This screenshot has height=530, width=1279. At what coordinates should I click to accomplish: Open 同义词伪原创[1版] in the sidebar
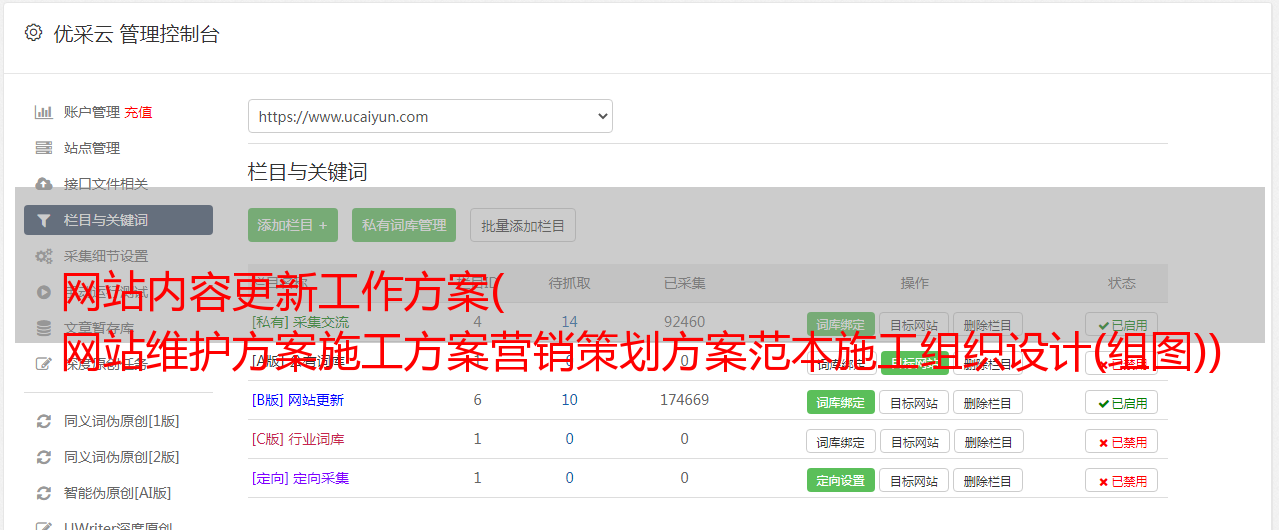point(121,421)
